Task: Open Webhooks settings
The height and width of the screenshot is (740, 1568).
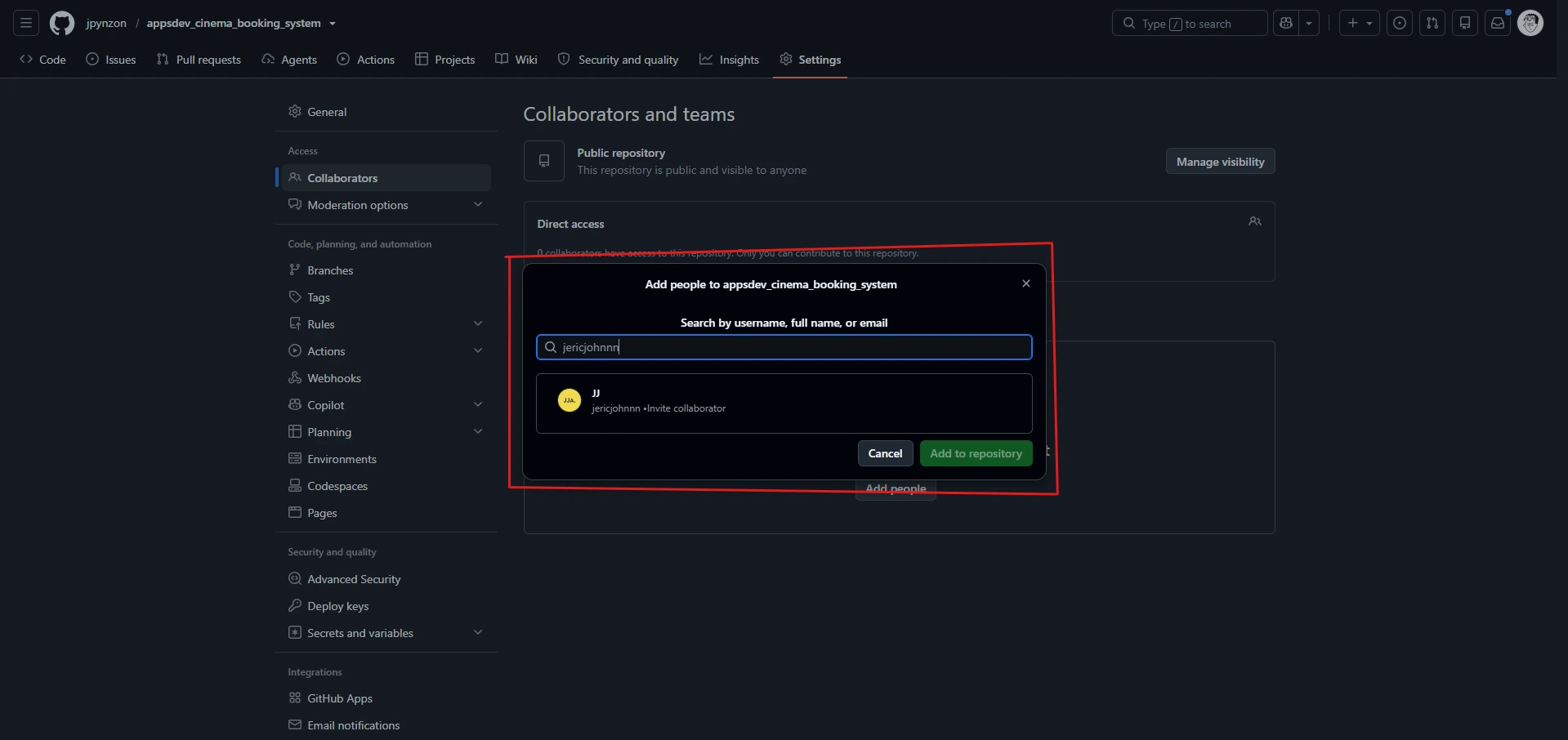Action: [x=386, y=378]
